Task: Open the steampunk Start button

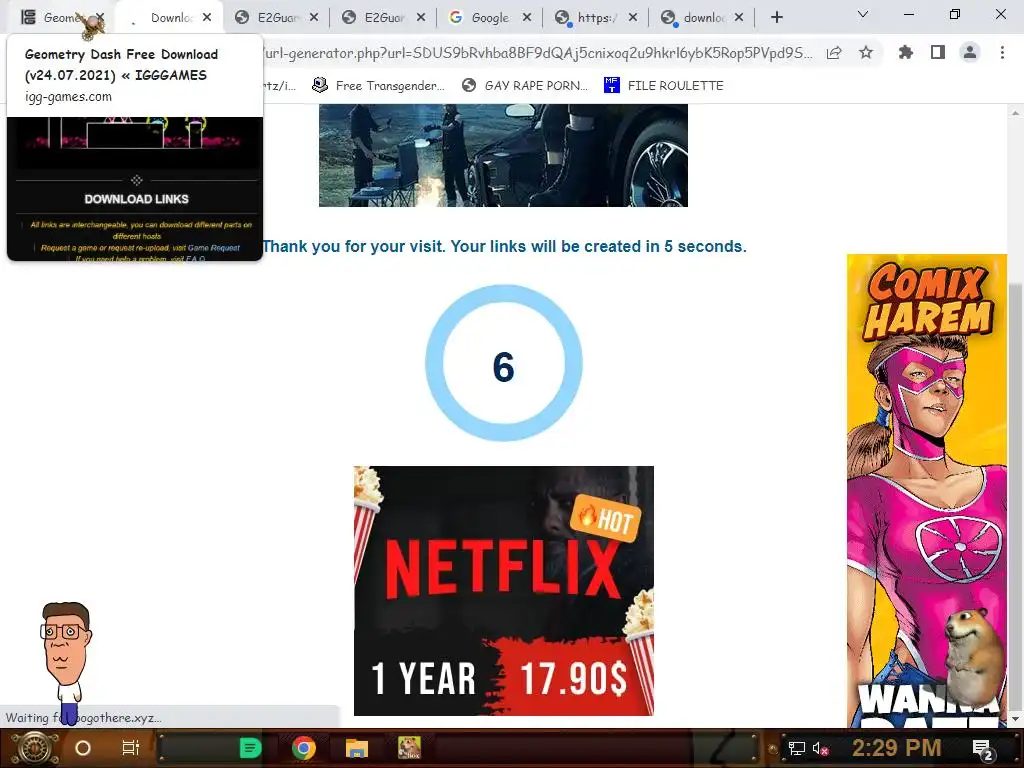Action: point(35,748)
